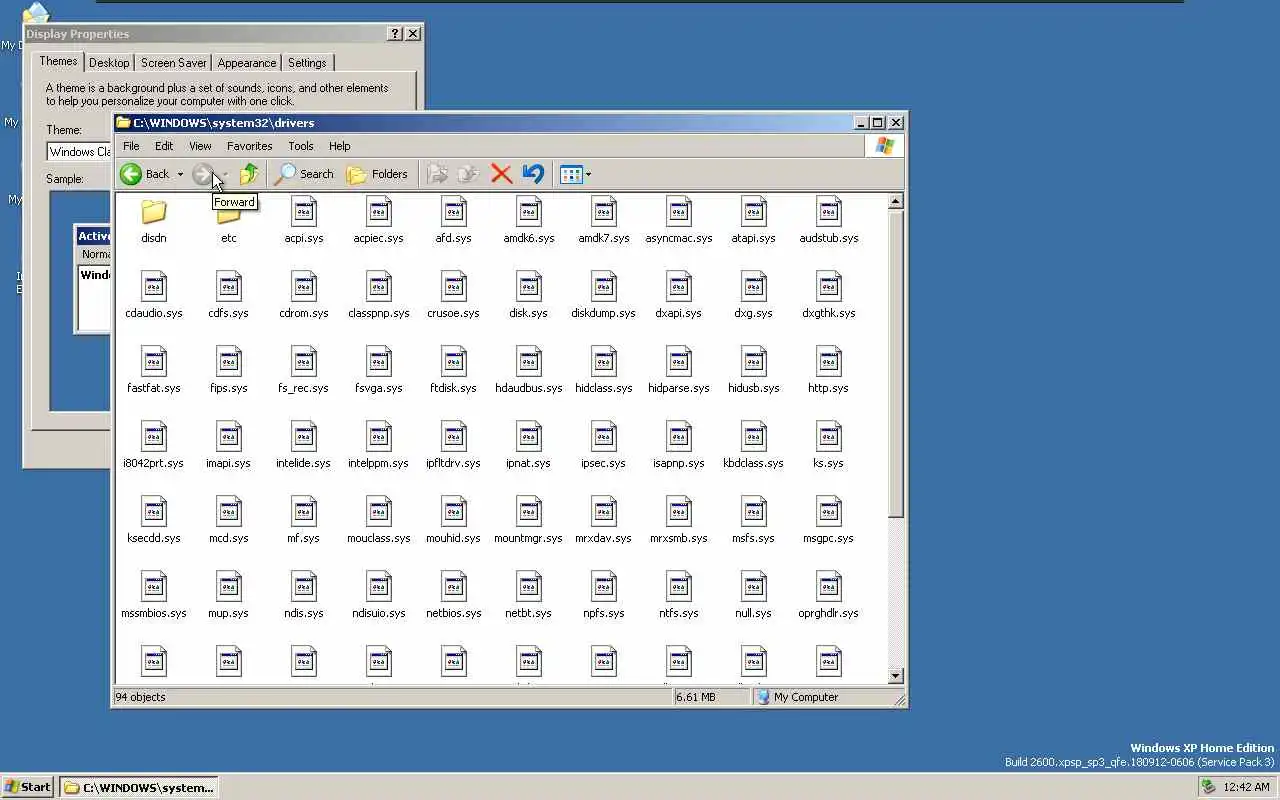Switch to Themes tab in Display Properties
This screenshot has width=1280, height=800.
click(58, 61)
